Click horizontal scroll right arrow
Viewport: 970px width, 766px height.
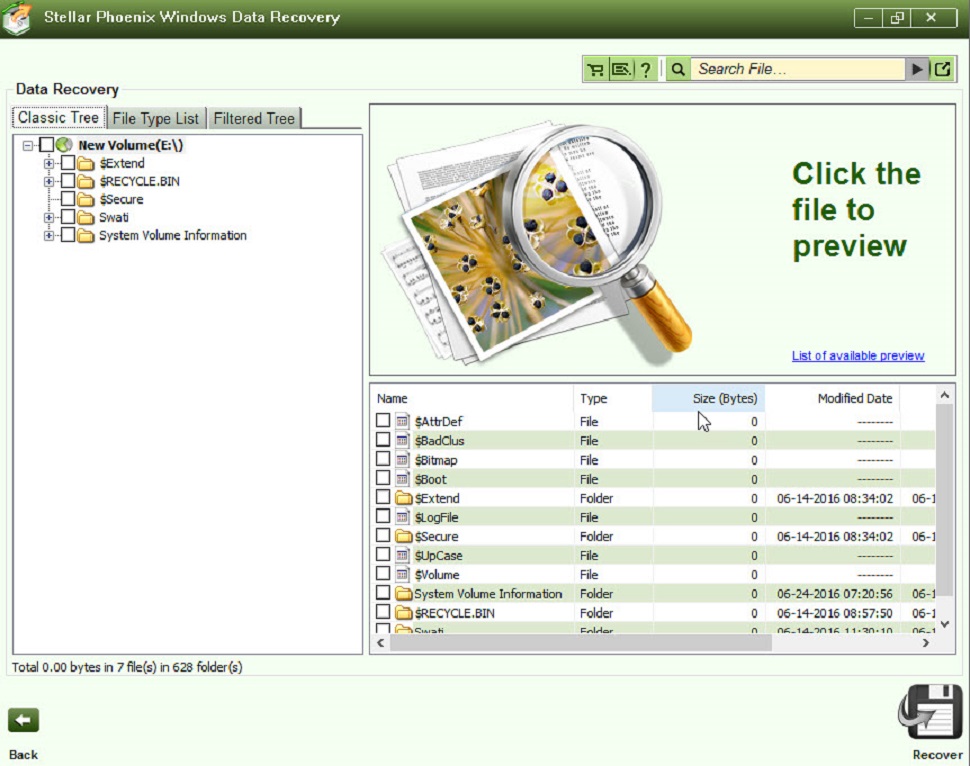click(x=925, y=643)
